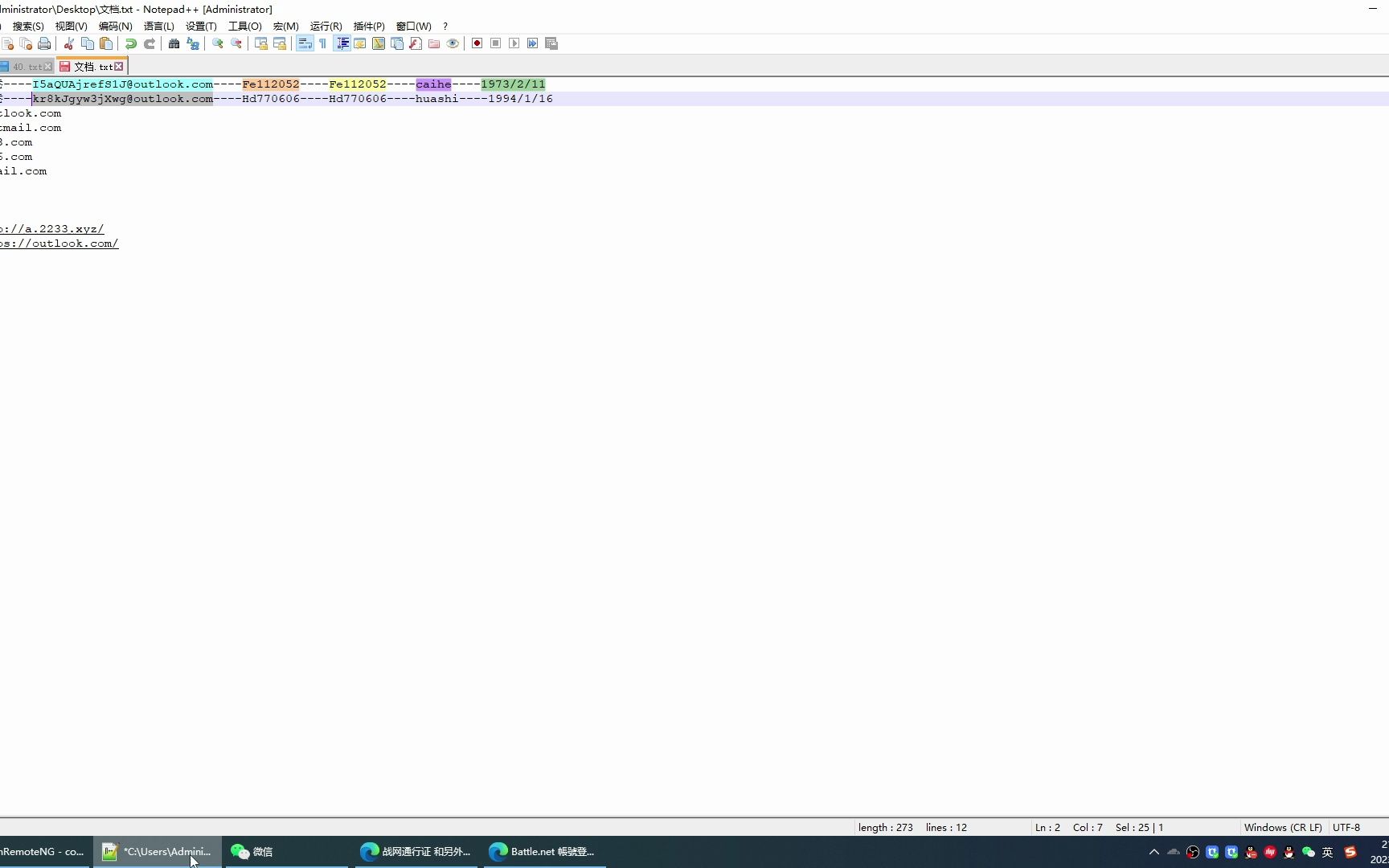This screenshot has width=1389, height=868.
Task: Open the 搜索(S) menu
Action: tap(28, 26)
